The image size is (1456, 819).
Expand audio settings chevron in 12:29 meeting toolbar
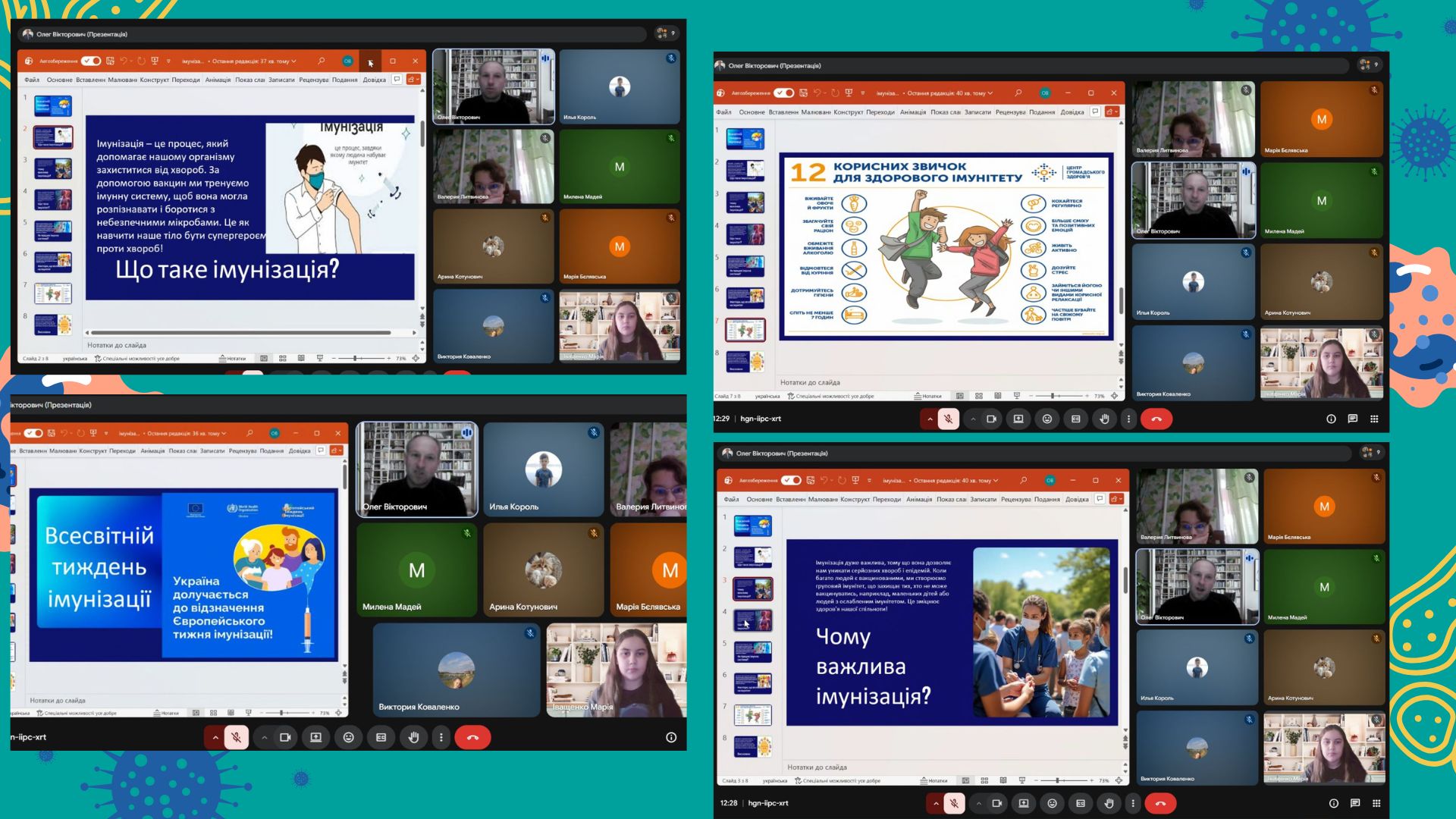930,419
